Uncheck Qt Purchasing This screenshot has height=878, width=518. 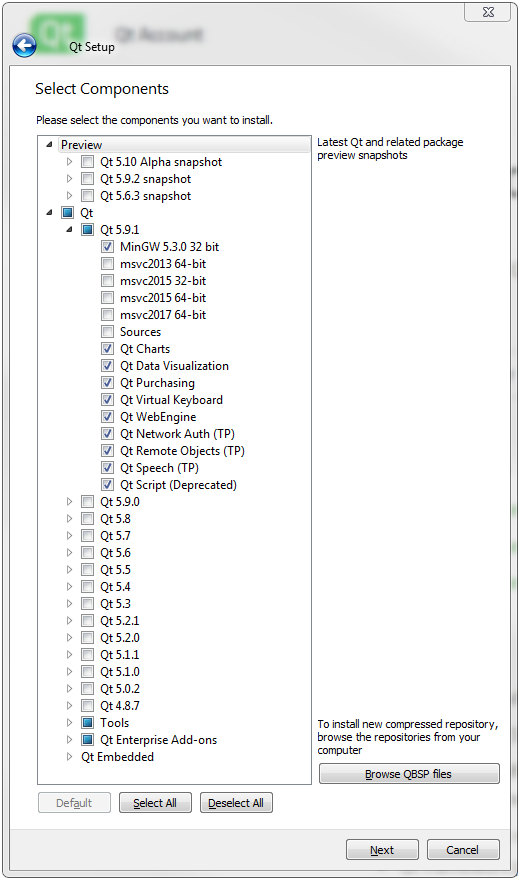[108, 383]
